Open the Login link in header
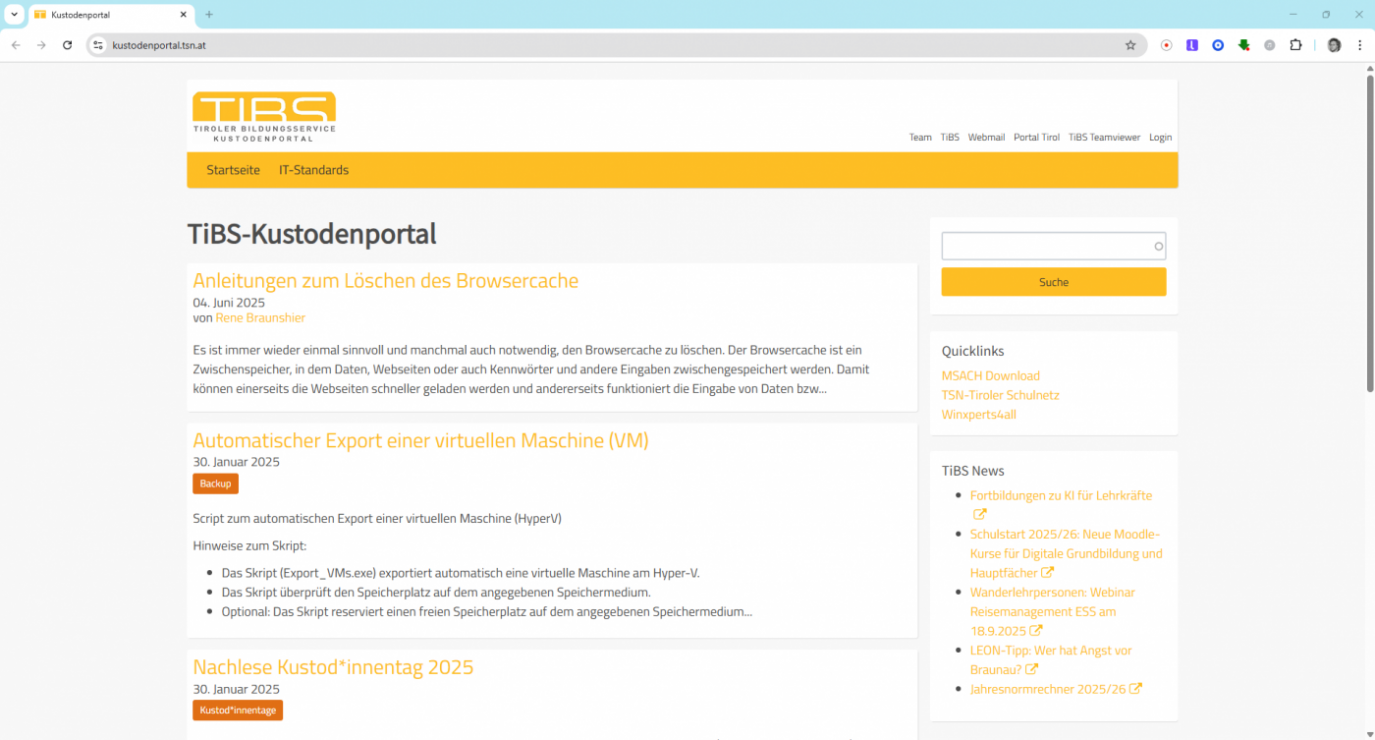 [1160, 138]
